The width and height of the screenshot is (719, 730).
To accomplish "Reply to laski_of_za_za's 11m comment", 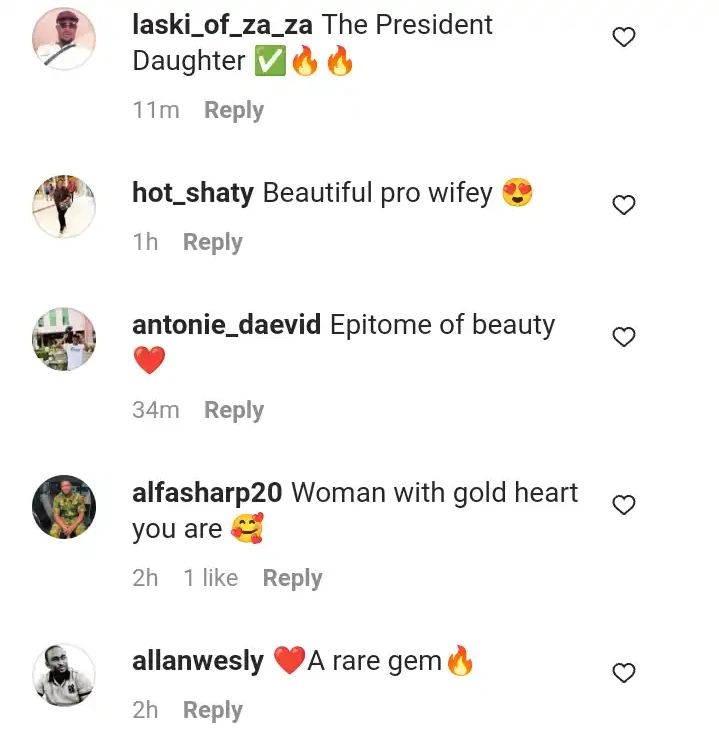I will pos(234,111).
